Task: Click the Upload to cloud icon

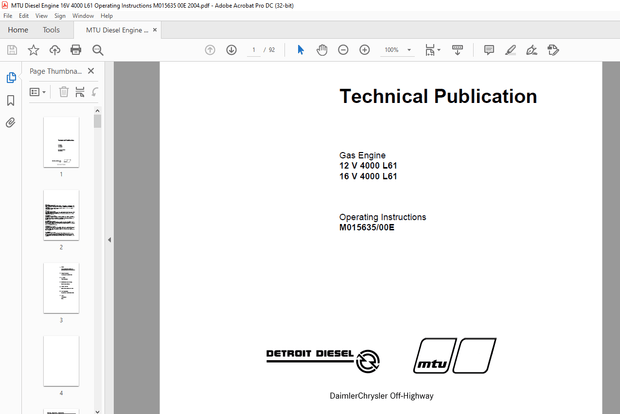Action: [x=54, y=50]
